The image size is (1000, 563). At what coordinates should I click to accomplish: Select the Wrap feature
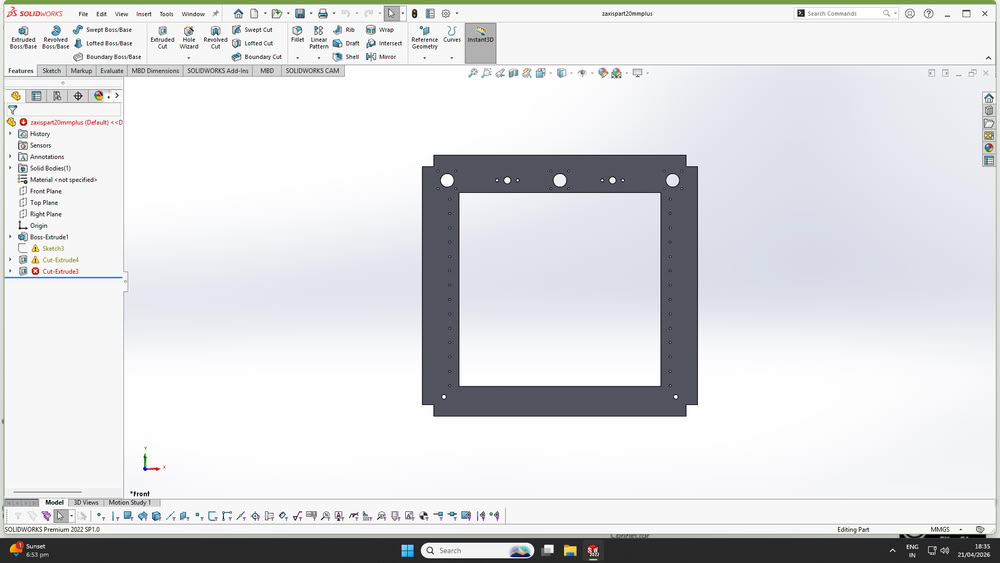tap(379, 29)
